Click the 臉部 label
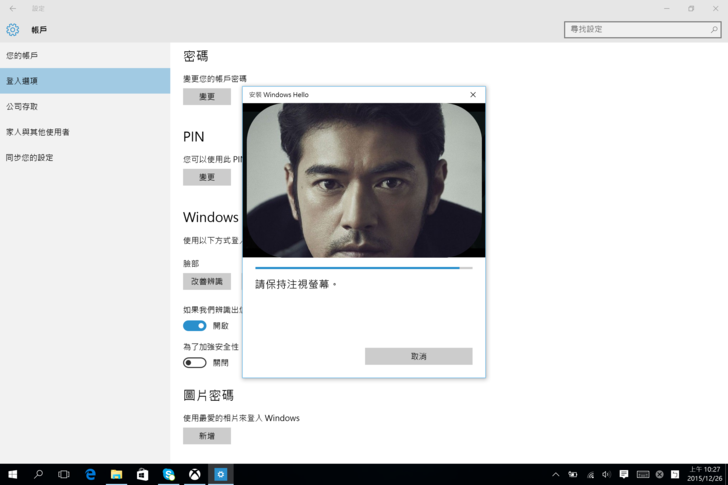This screenshot has height=485, width=728. coord(191,263)
